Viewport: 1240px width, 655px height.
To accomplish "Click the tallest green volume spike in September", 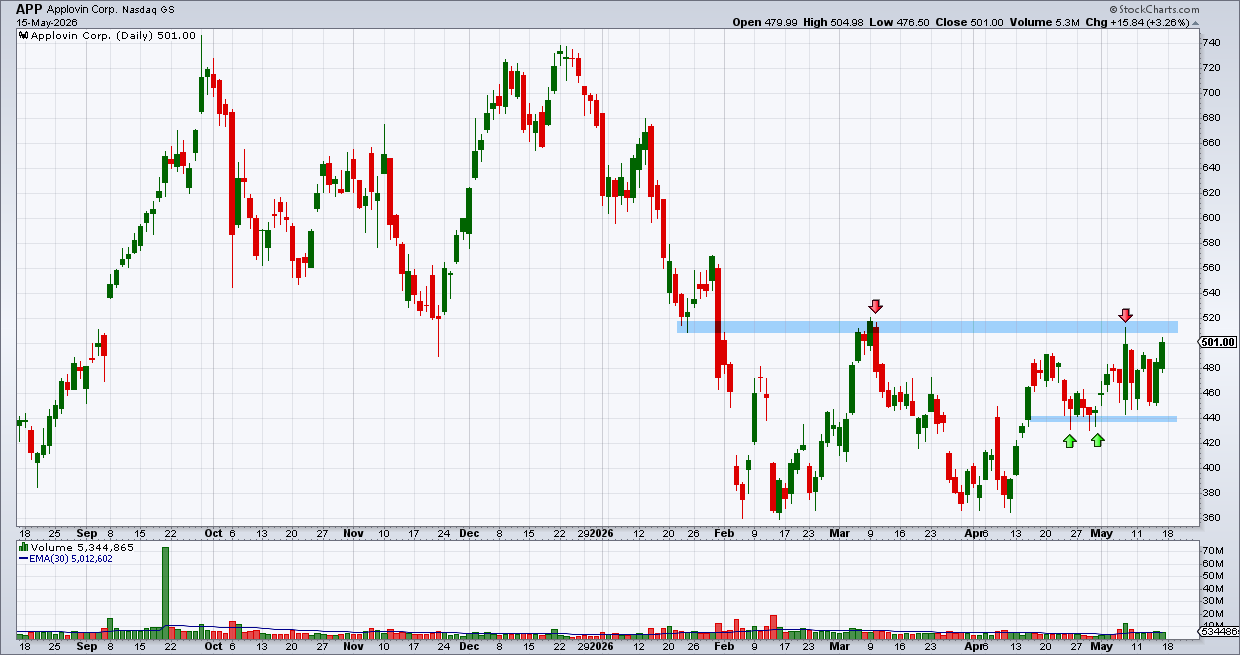I will 166,592.
